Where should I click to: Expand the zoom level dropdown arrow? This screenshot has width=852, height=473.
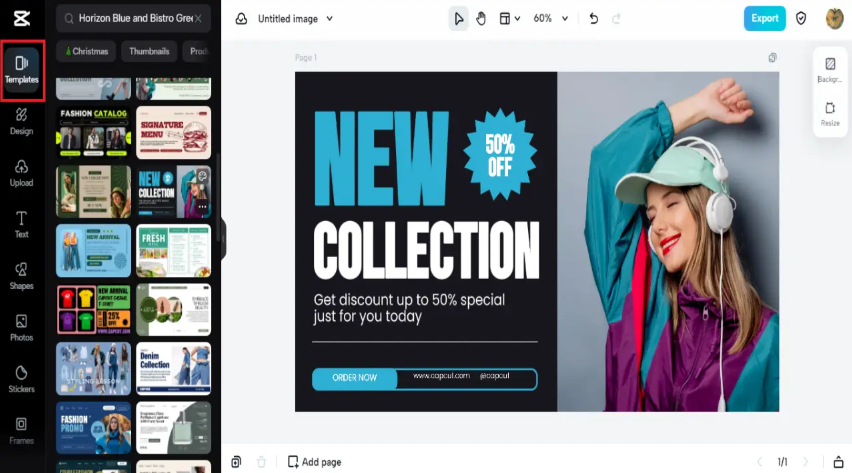[565, 19]
